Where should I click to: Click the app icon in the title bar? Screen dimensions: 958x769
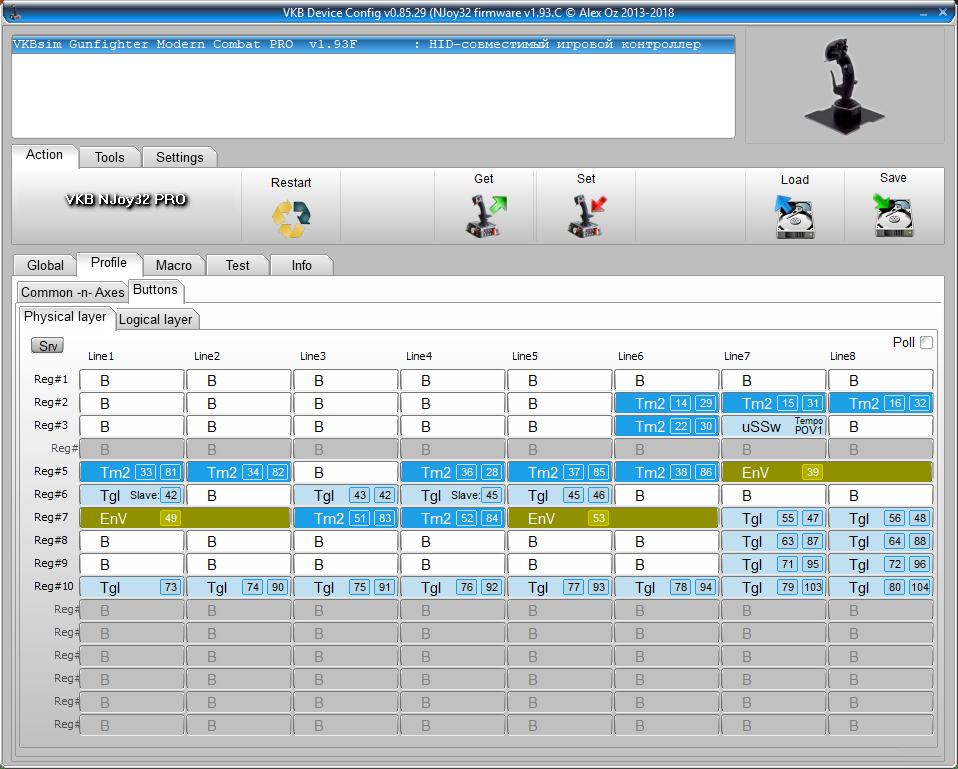coord(15,12)
